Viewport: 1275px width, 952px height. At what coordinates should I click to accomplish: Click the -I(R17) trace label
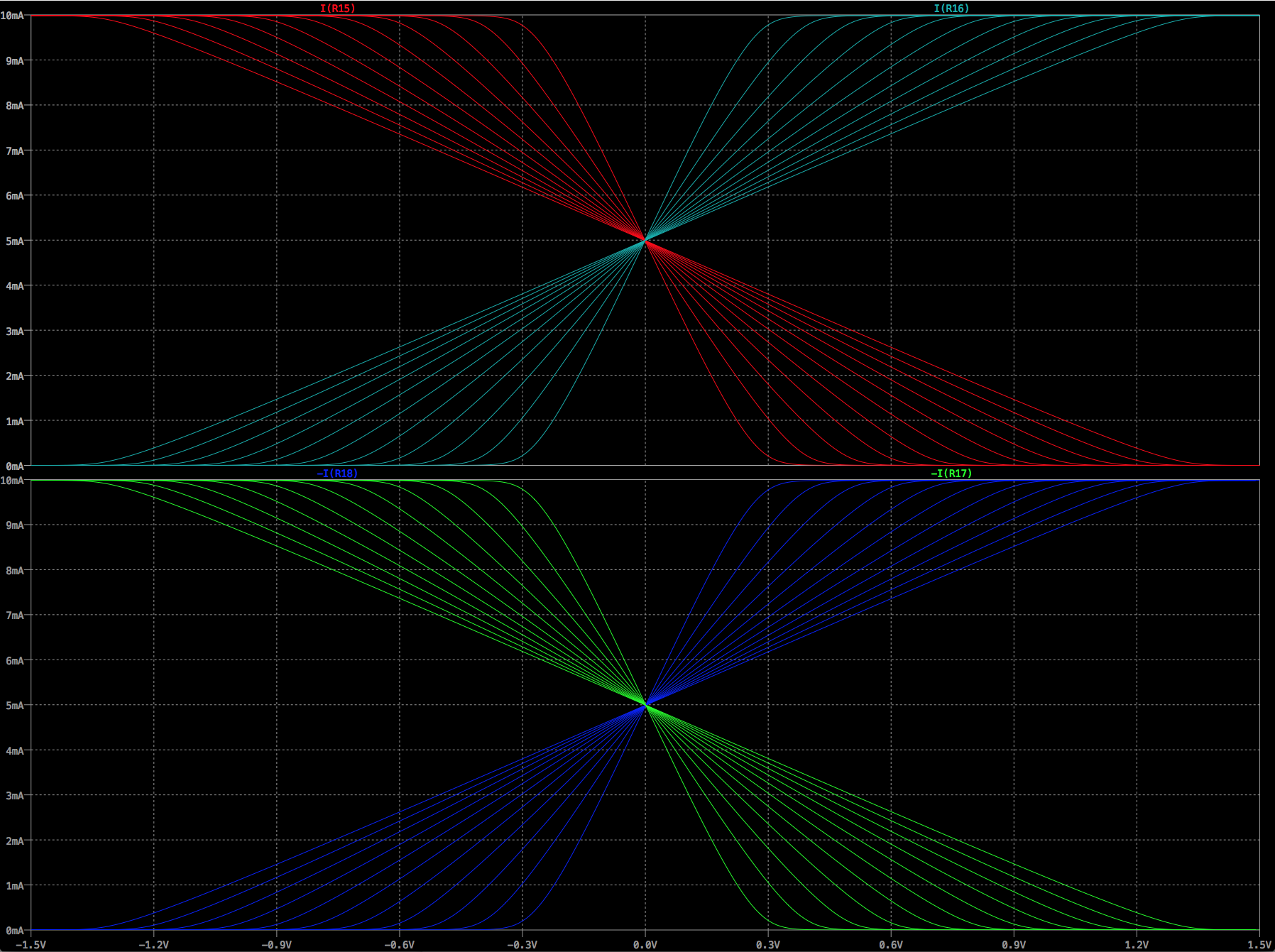951,474
